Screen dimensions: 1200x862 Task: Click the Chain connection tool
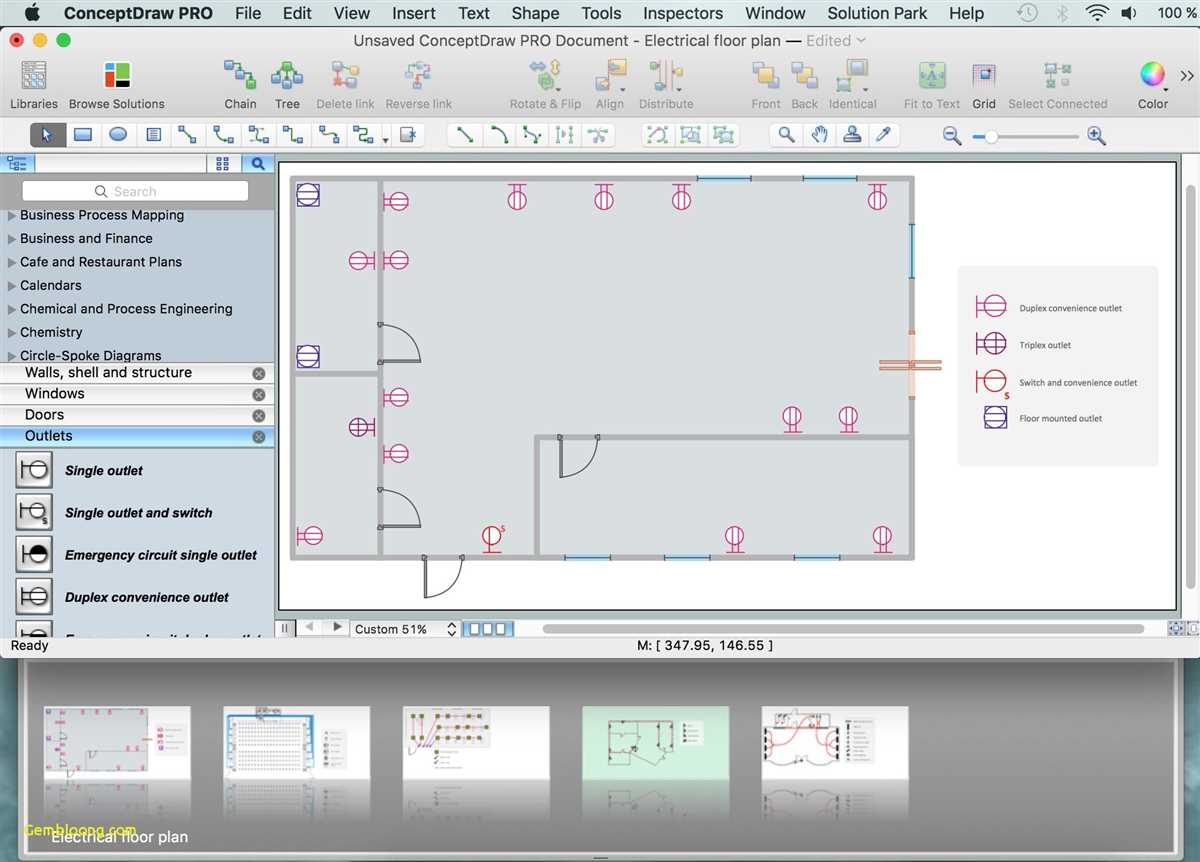(239, 80)
